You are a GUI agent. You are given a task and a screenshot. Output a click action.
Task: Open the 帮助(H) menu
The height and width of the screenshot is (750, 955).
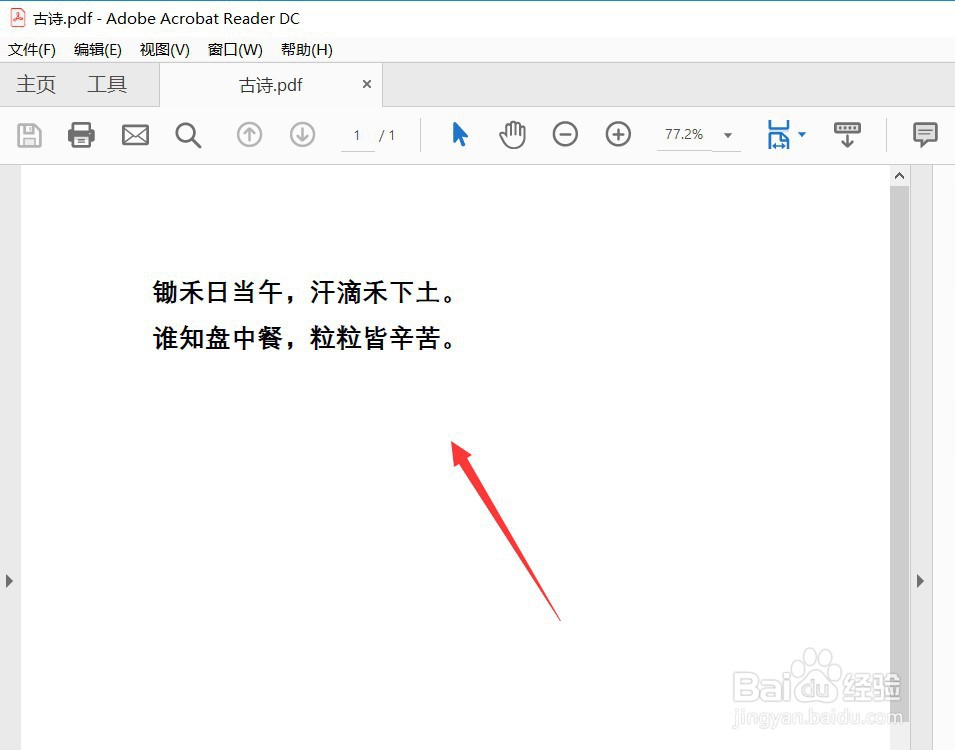pyautogui.click(x=306, y=49)
